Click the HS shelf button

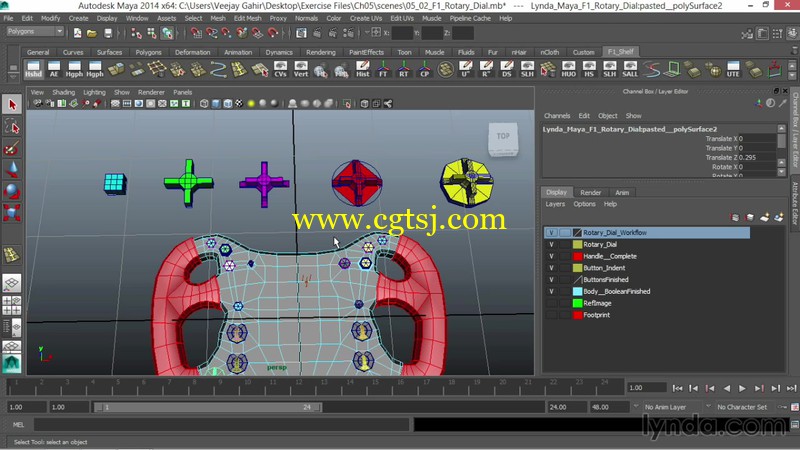click(x=589, y=69)
